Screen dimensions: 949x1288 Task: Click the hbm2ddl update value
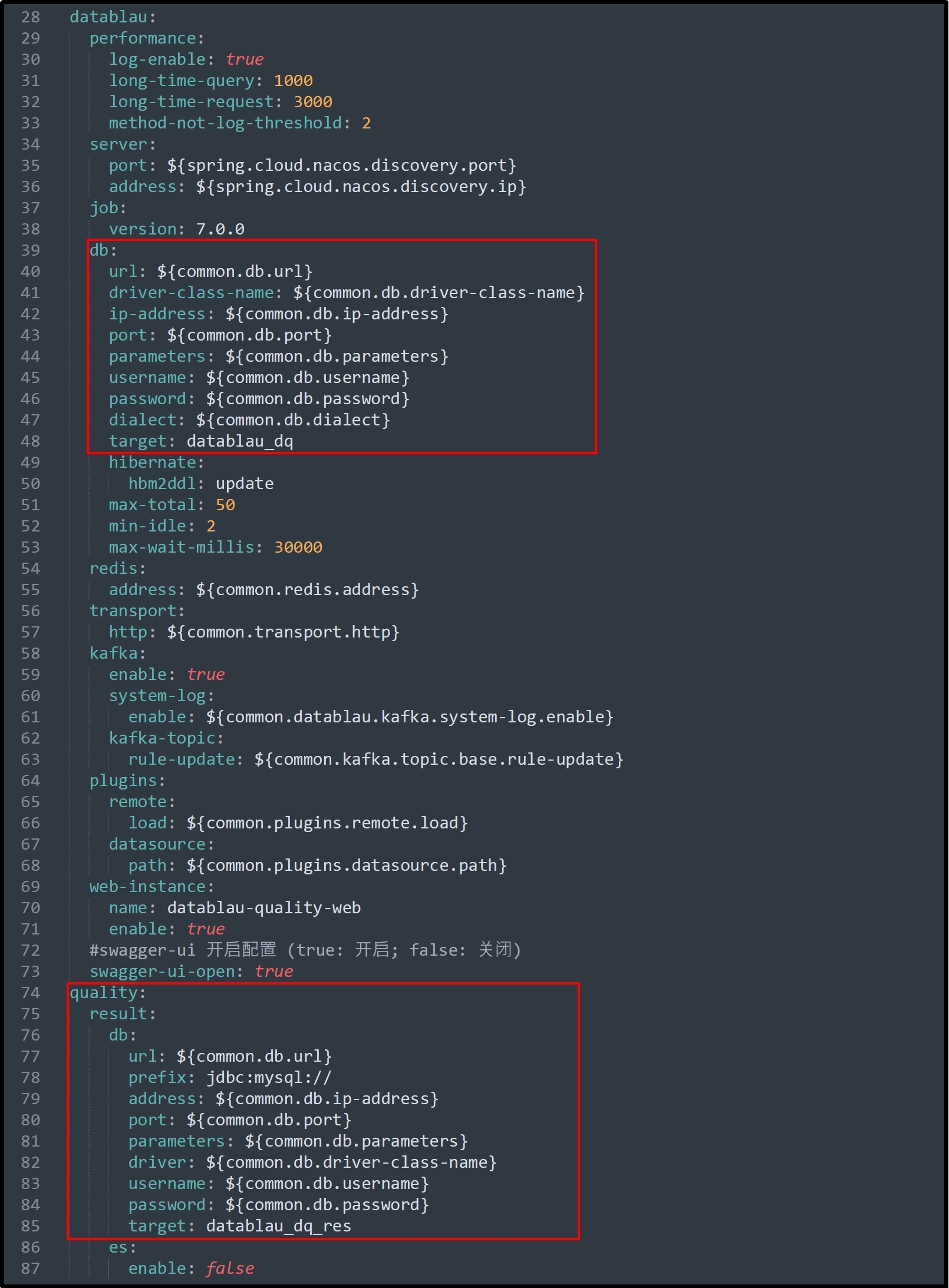pyautogui.click(x=244, y=484)
